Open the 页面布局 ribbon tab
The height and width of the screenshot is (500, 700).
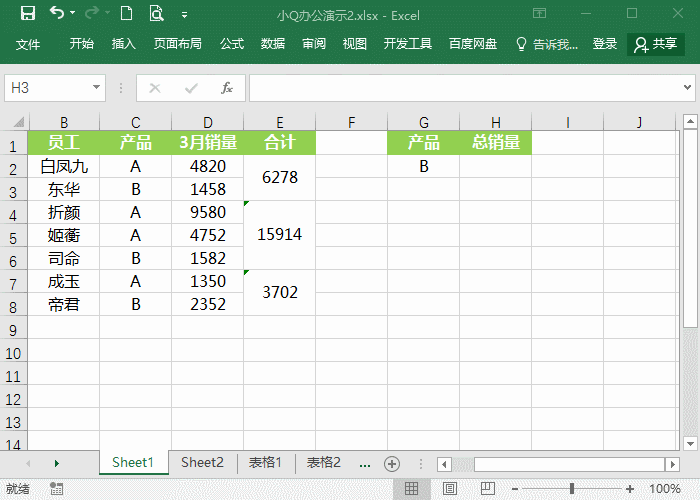(x=178, y=43)
